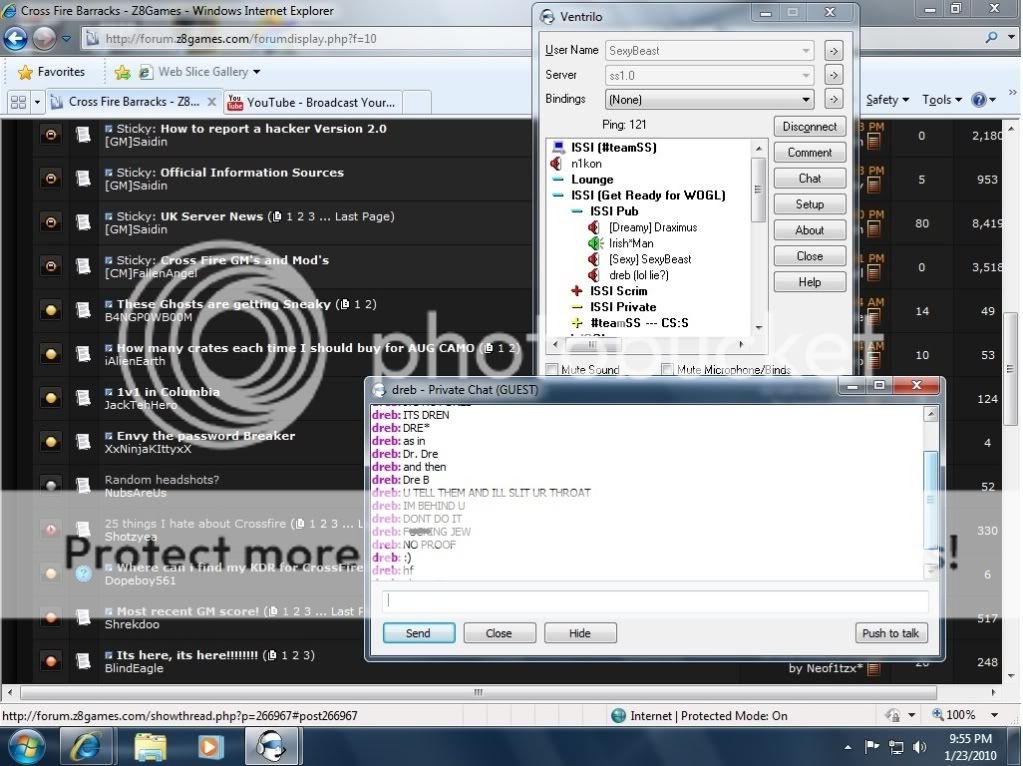Image resolution: width=1023 pixels, height=766 pixels.
Task: Open Windows Explorer folder icon in taskbar
Action: pyautogui.click(x=150, y=746)
